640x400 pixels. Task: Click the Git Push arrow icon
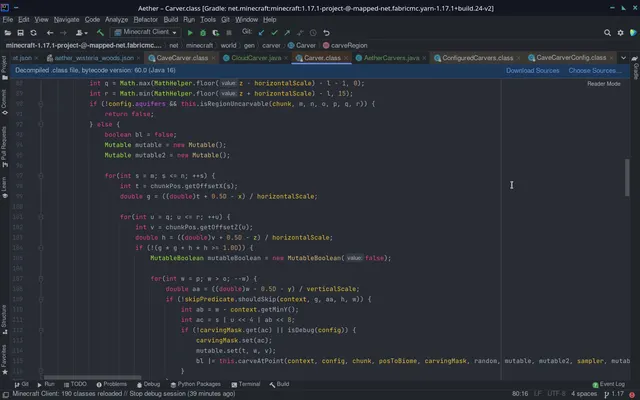(x=287, y=33)
